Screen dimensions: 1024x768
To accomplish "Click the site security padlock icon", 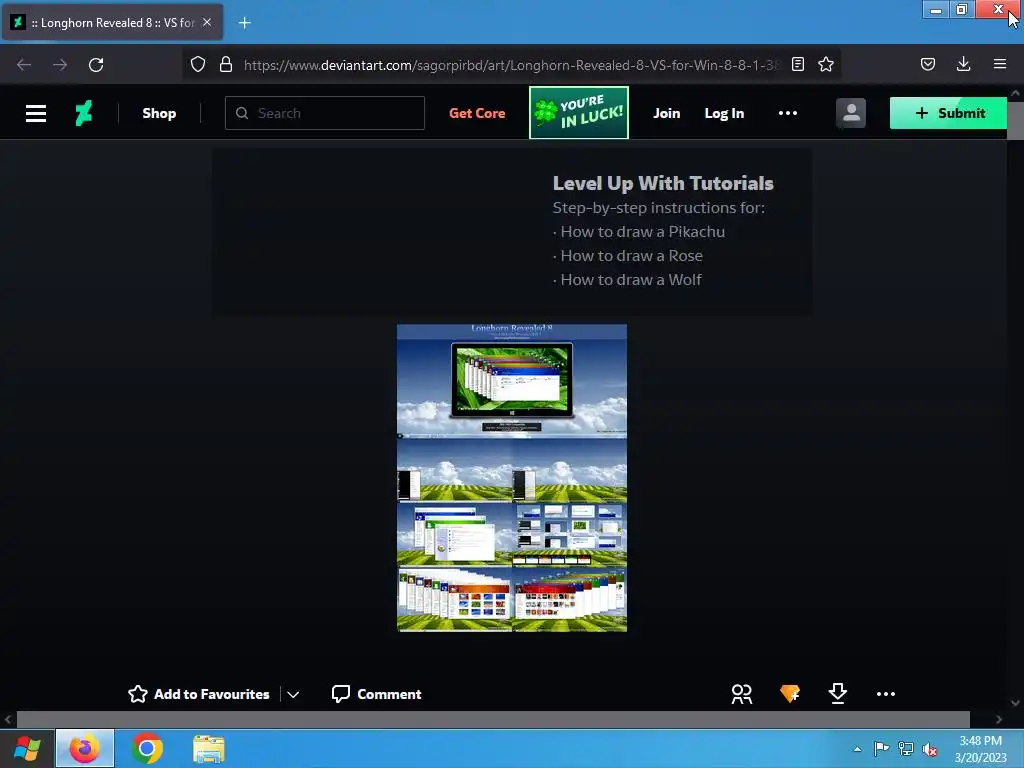I will 226,65.
